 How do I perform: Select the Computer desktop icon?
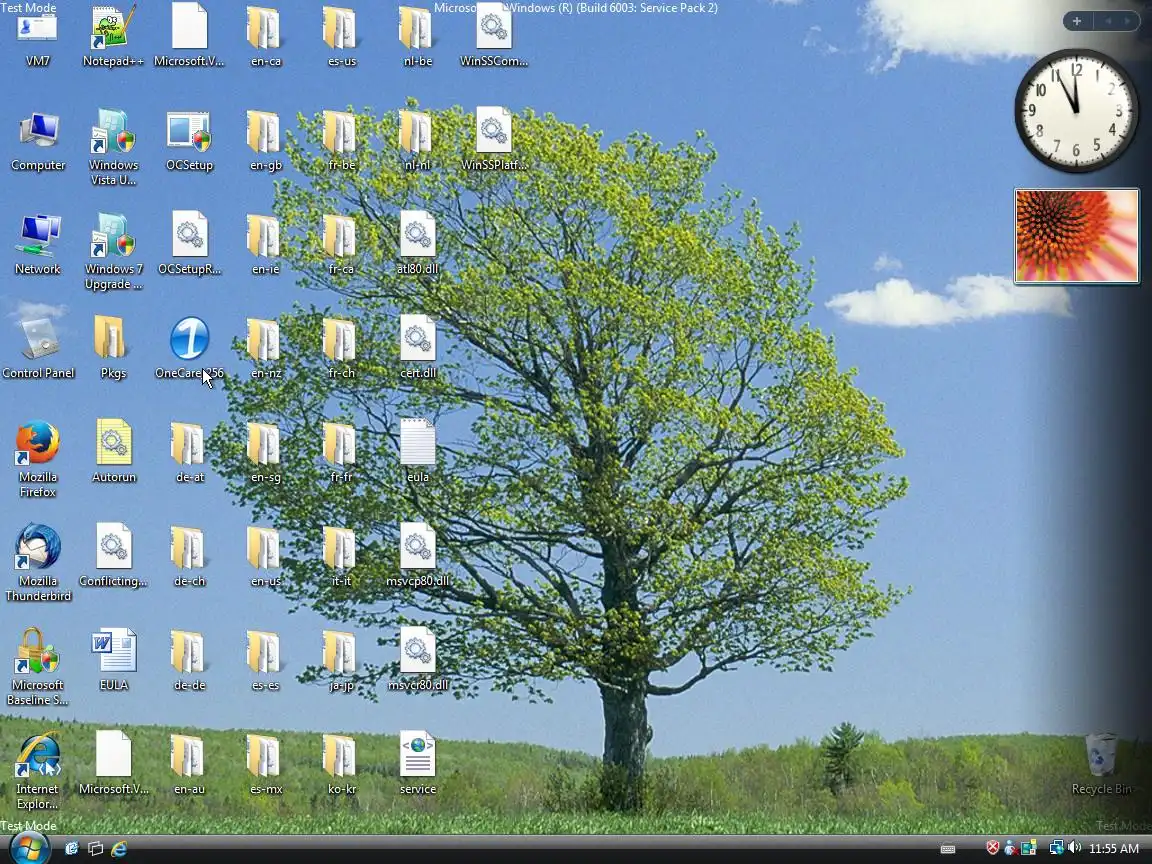pos(37,141)
